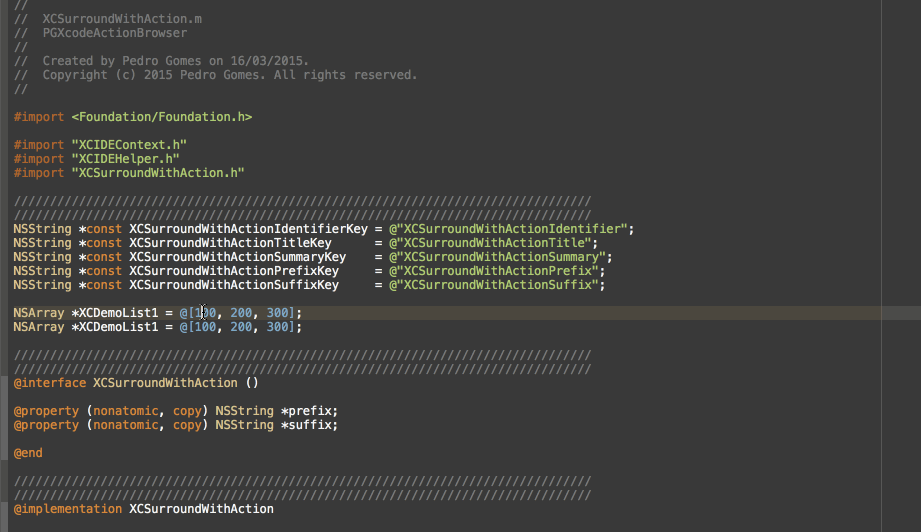921x532 pixels.
Task: Click the XCSurroundWithActionPrefixKey constant name
Action: click(234, 271)
